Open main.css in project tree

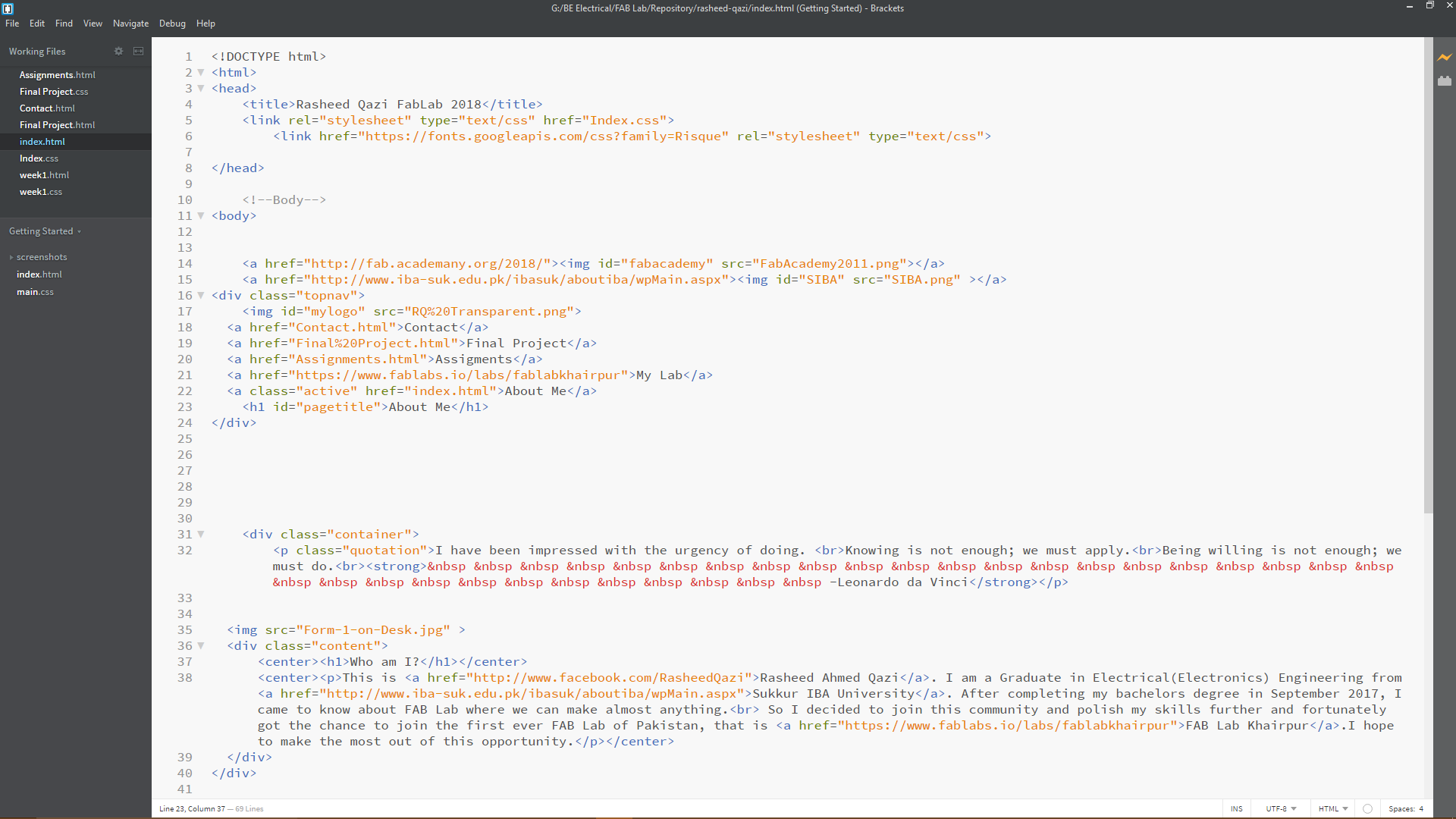(x=35, y=292)
